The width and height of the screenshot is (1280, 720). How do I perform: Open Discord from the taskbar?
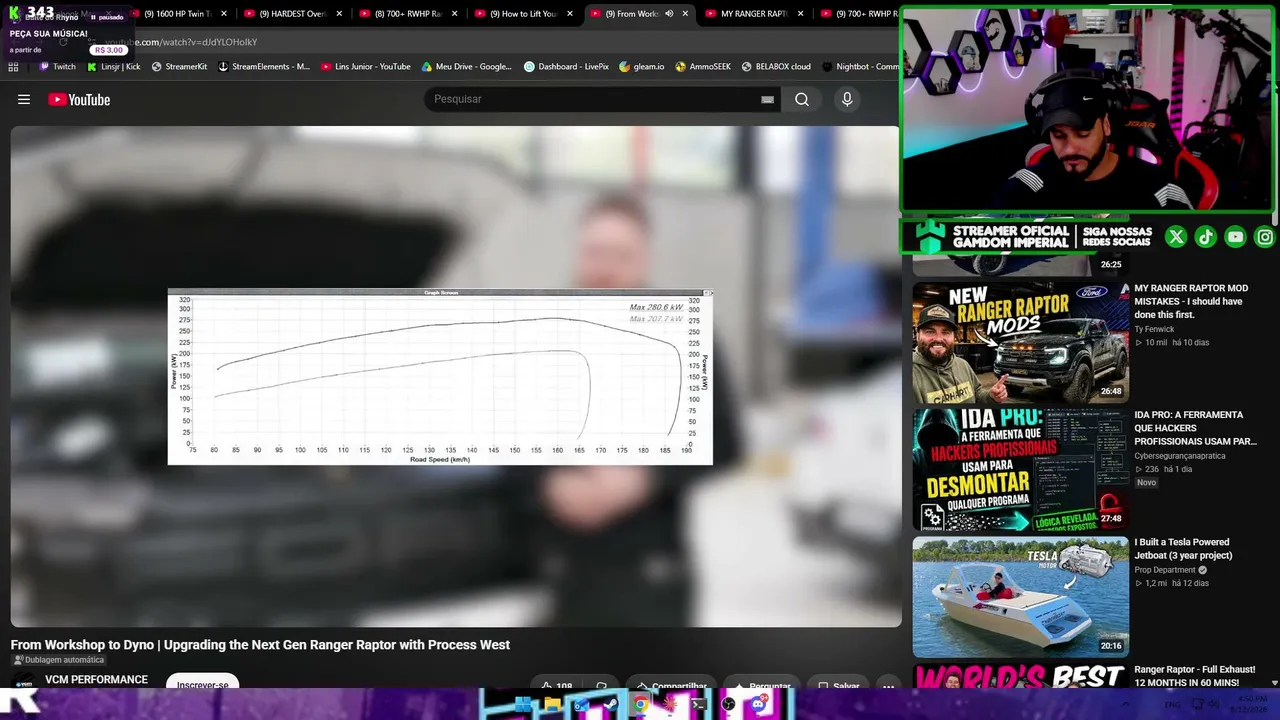pyautogui.click(x=758, y=705)
